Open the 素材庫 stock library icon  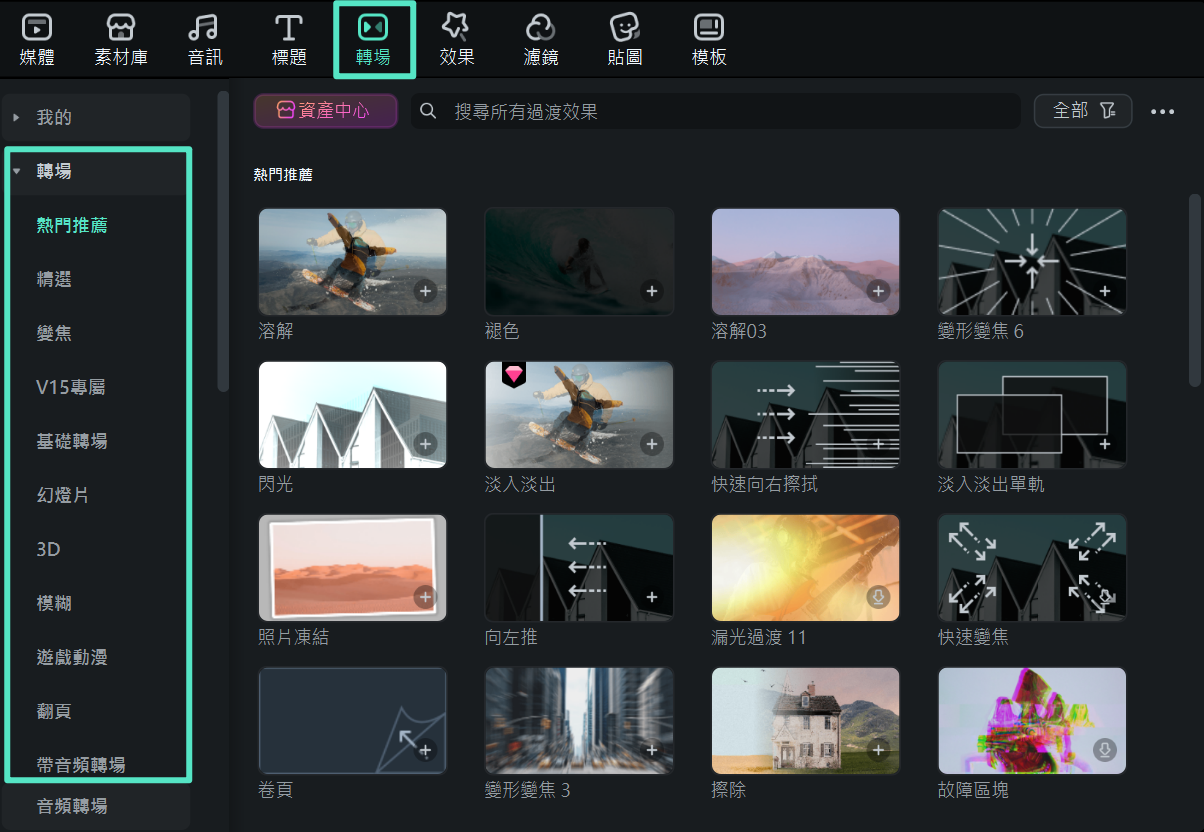point(121,28)
